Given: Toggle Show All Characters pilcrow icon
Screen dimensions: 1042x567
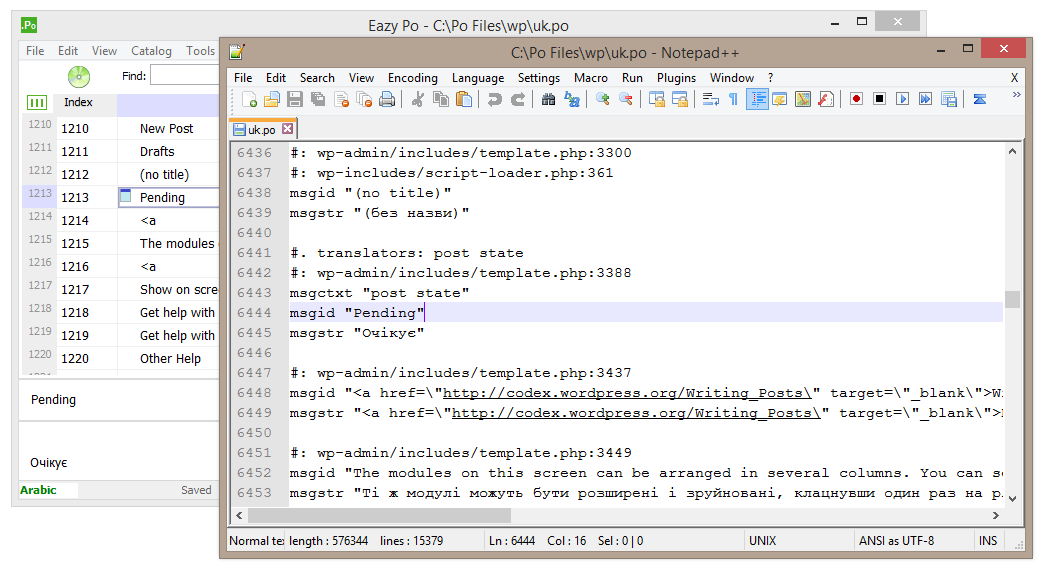Looking at the screenshot, I should [733, 99].
